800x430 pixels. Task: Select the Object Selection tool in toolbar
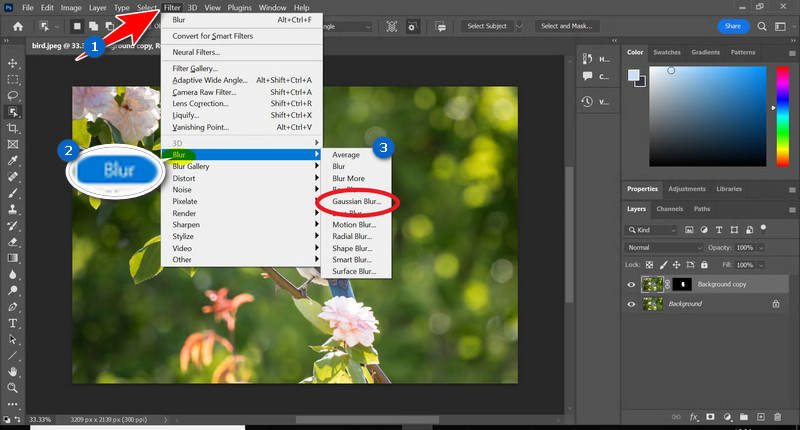click(13, 112)
